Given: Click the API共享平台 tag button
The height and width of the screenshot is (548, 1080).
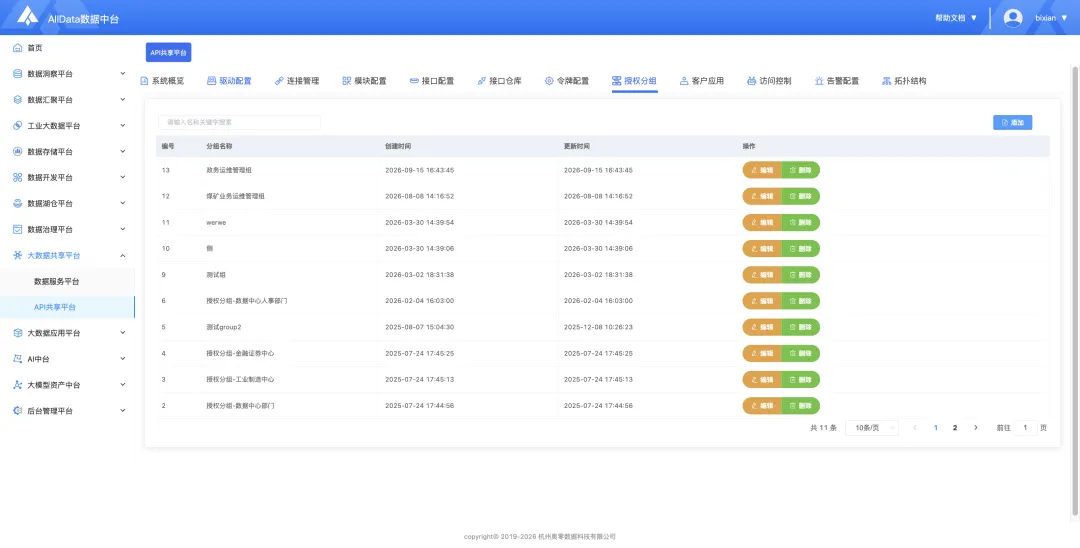Looking at the screenshot, I should tap(169, 53).
